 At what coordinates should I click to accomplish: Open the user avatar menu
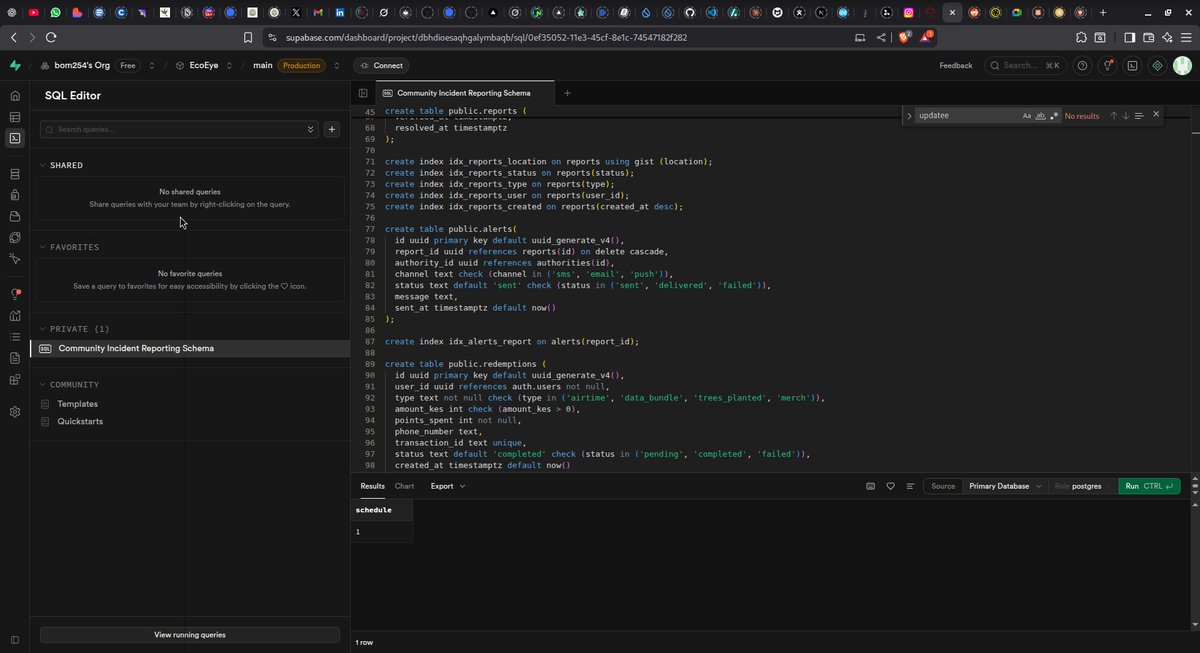(x=1182, y=65)
